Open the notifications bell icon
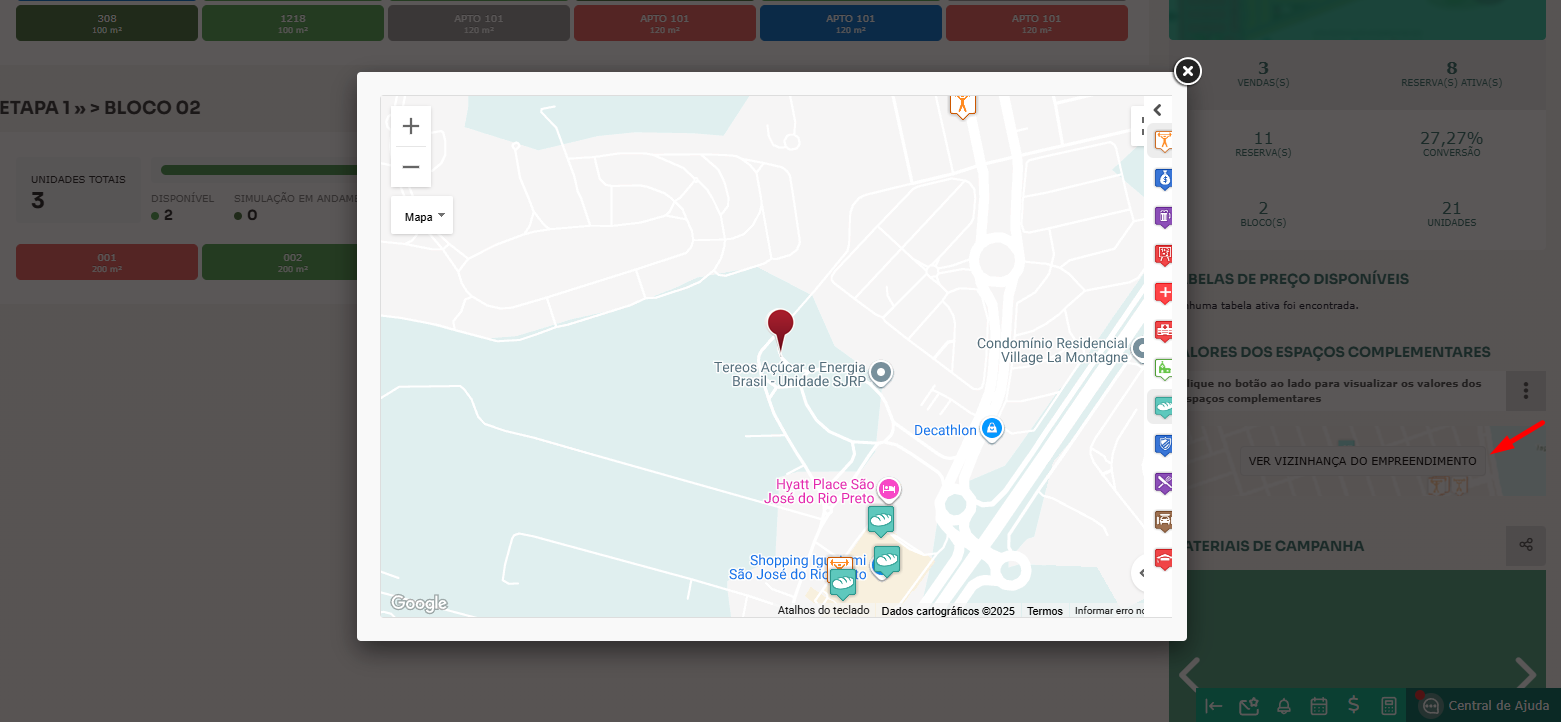This screenshot has width=1562, height=722. coord(1283,706)
